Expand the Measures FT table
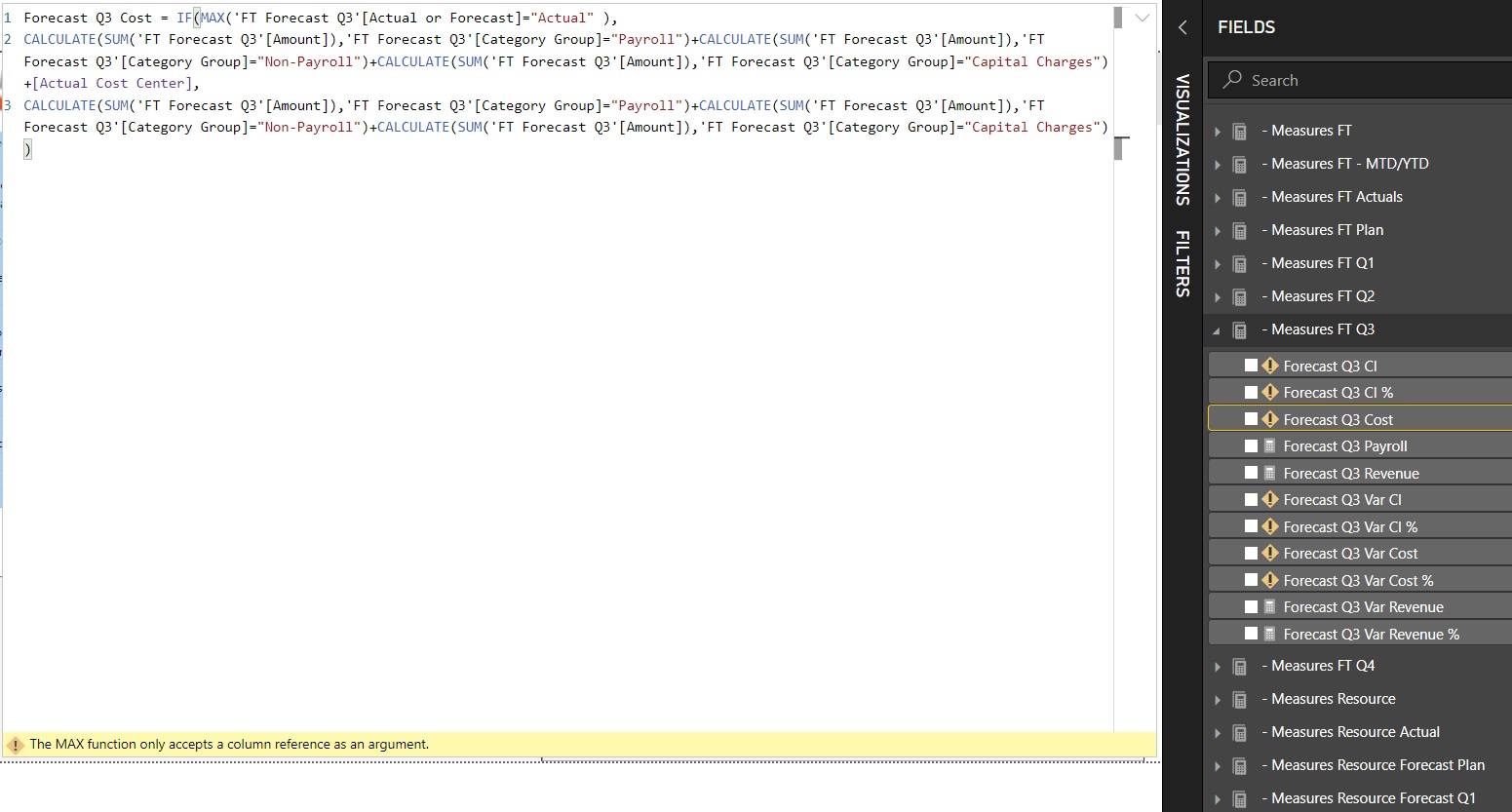 point(1218,132)
